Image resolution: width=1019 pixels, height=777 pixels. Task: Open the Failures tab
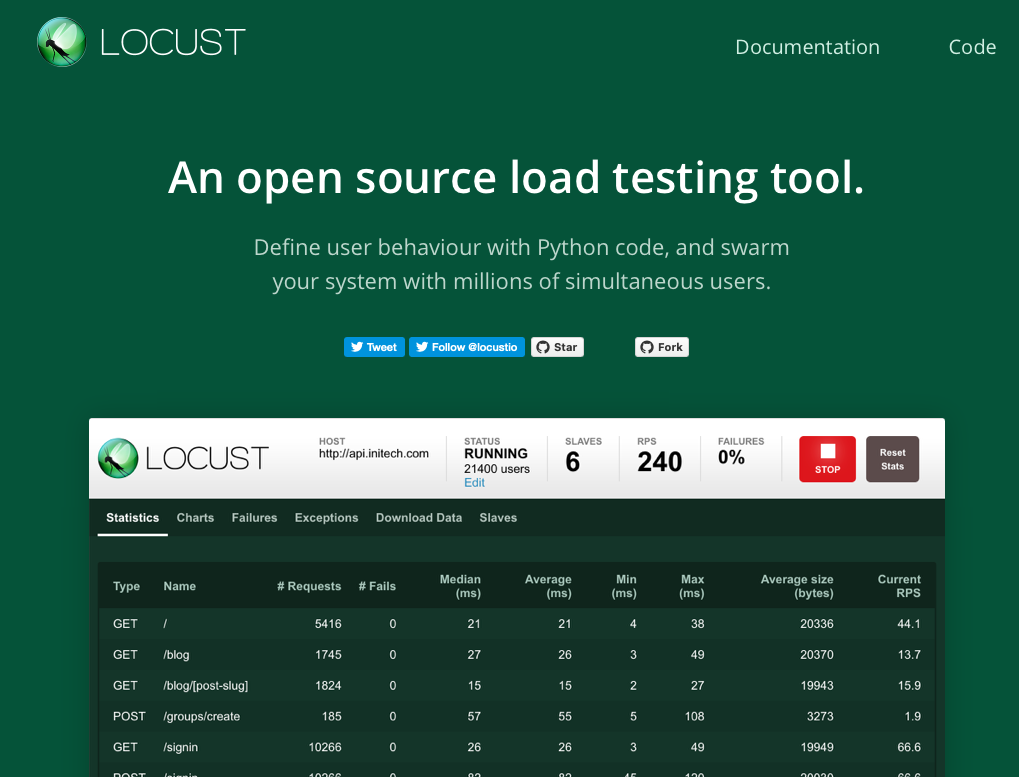(x=254, y=518)
